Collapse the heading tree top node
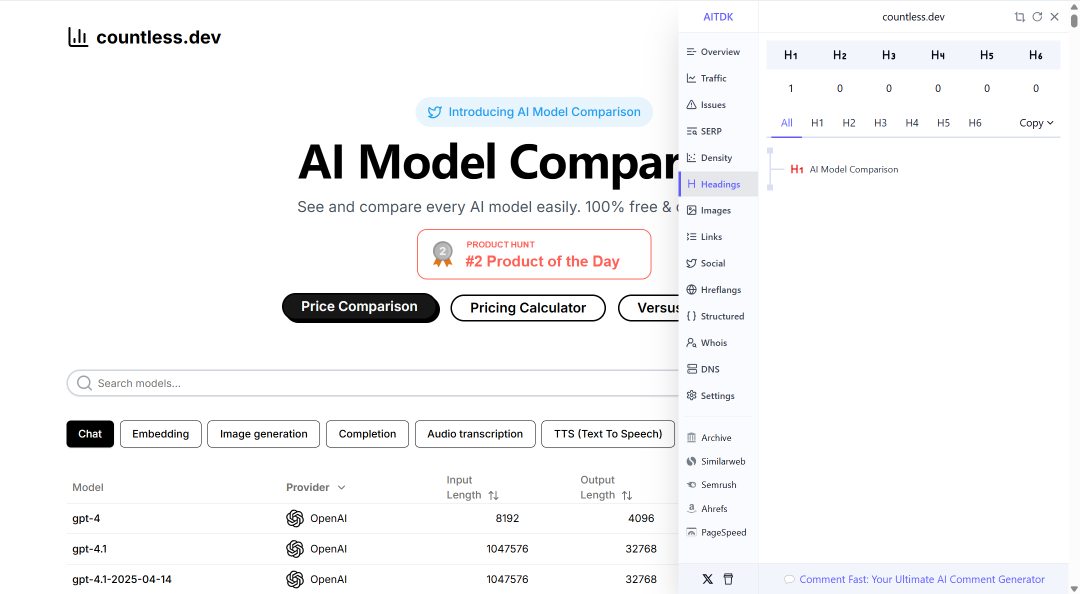1080x594 pixels. pyautogui.click(x=770, y=150)
